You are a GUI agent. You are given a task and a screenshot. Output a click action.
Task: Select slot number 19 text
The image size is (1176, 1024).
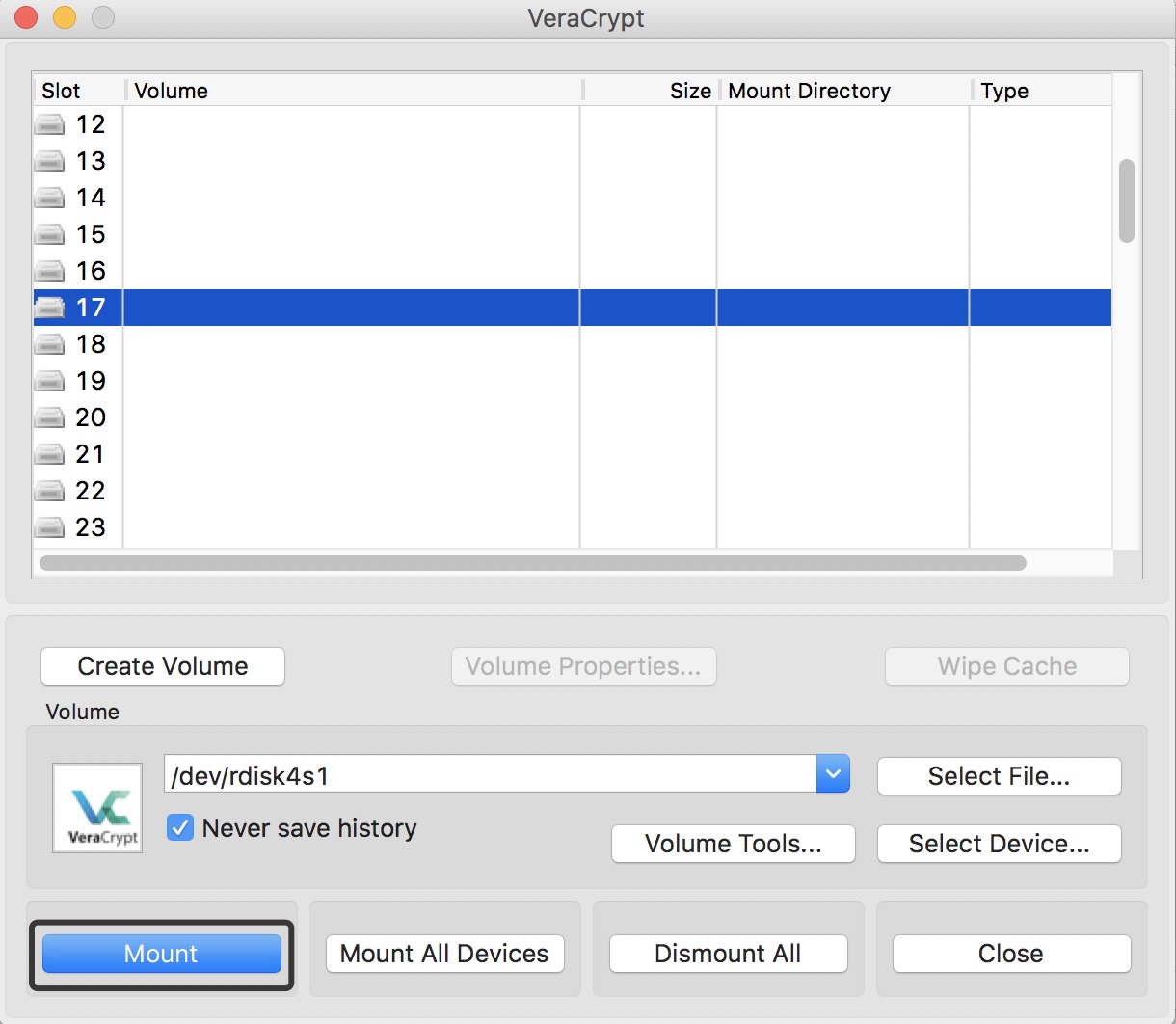coord(91,381)
